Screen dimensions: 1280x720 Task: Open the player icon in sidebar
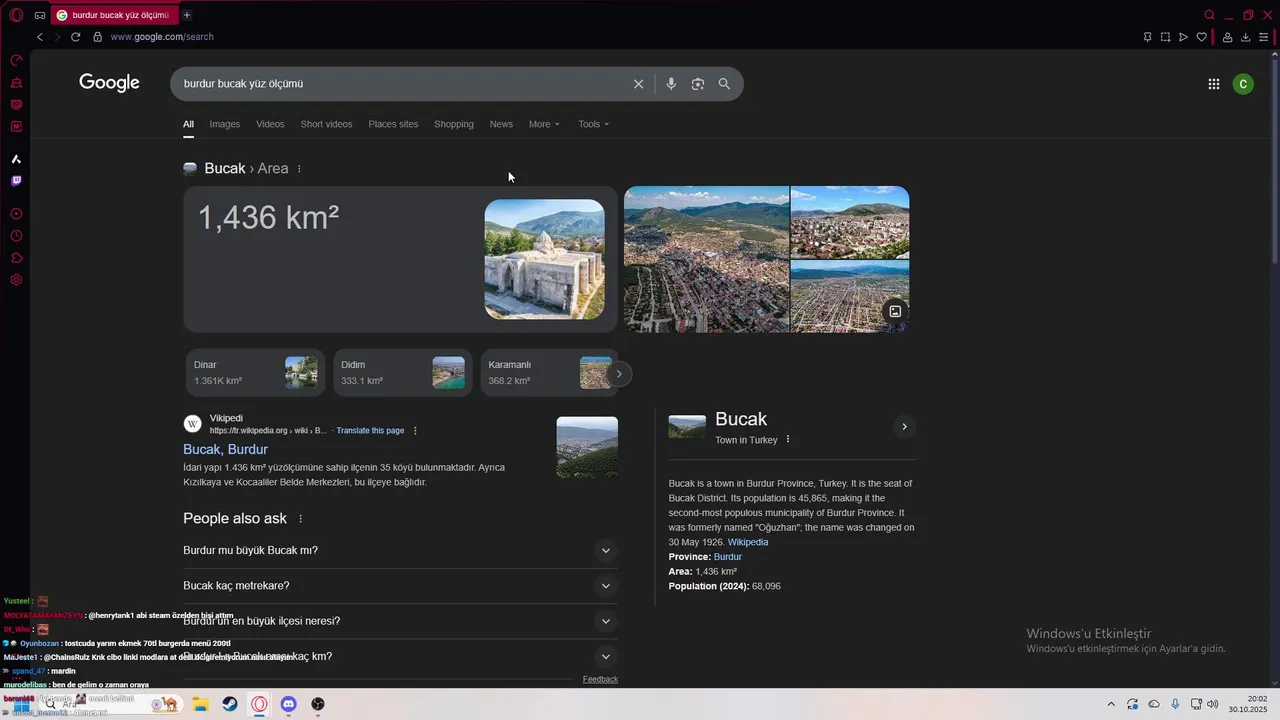[16, 214]
